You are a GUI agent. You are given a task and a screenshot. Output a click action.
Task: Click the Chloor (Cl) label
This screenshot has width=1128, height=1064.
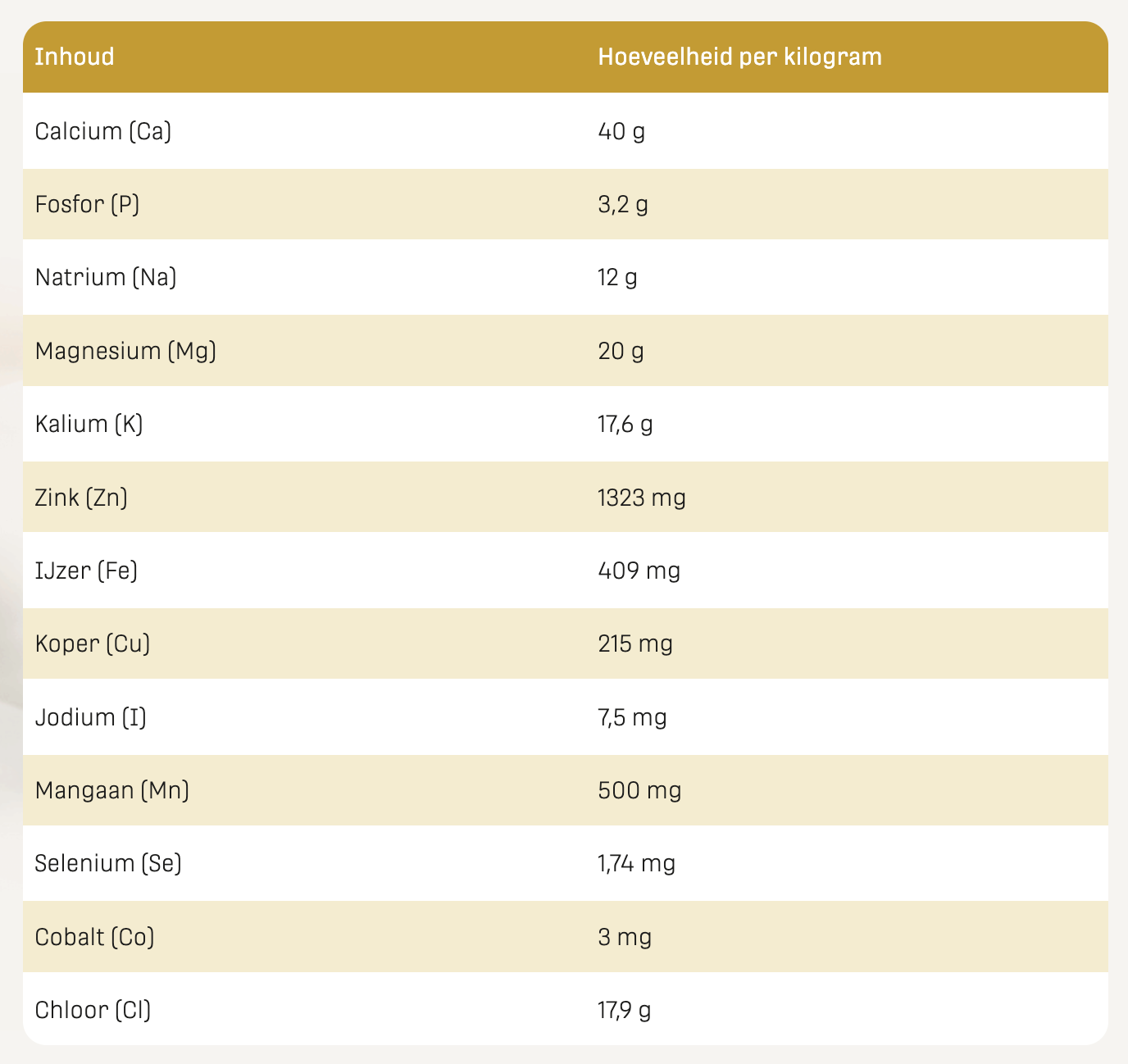tap(93, 1010)
